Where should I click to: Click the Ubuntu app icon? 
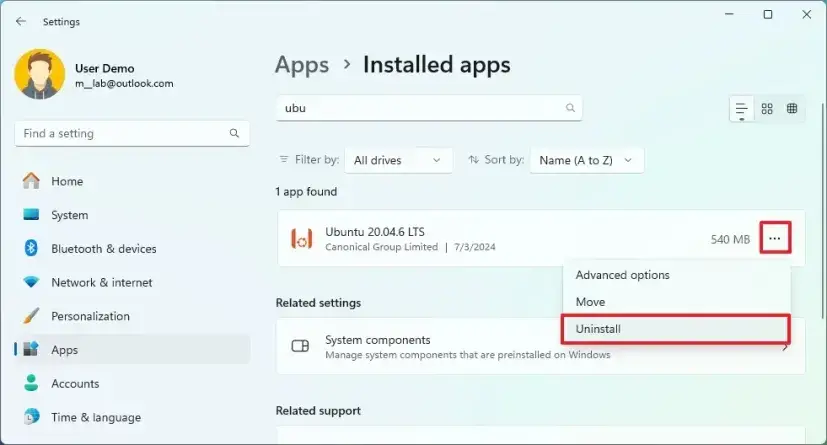point(302,239)
